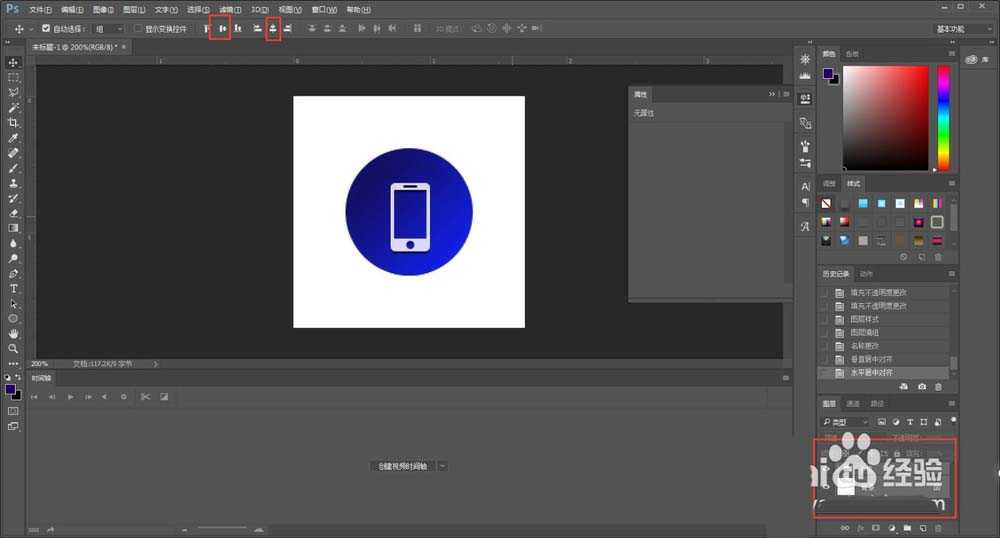Expand the arrow beside 创建视频时间轴

(442, 466)
